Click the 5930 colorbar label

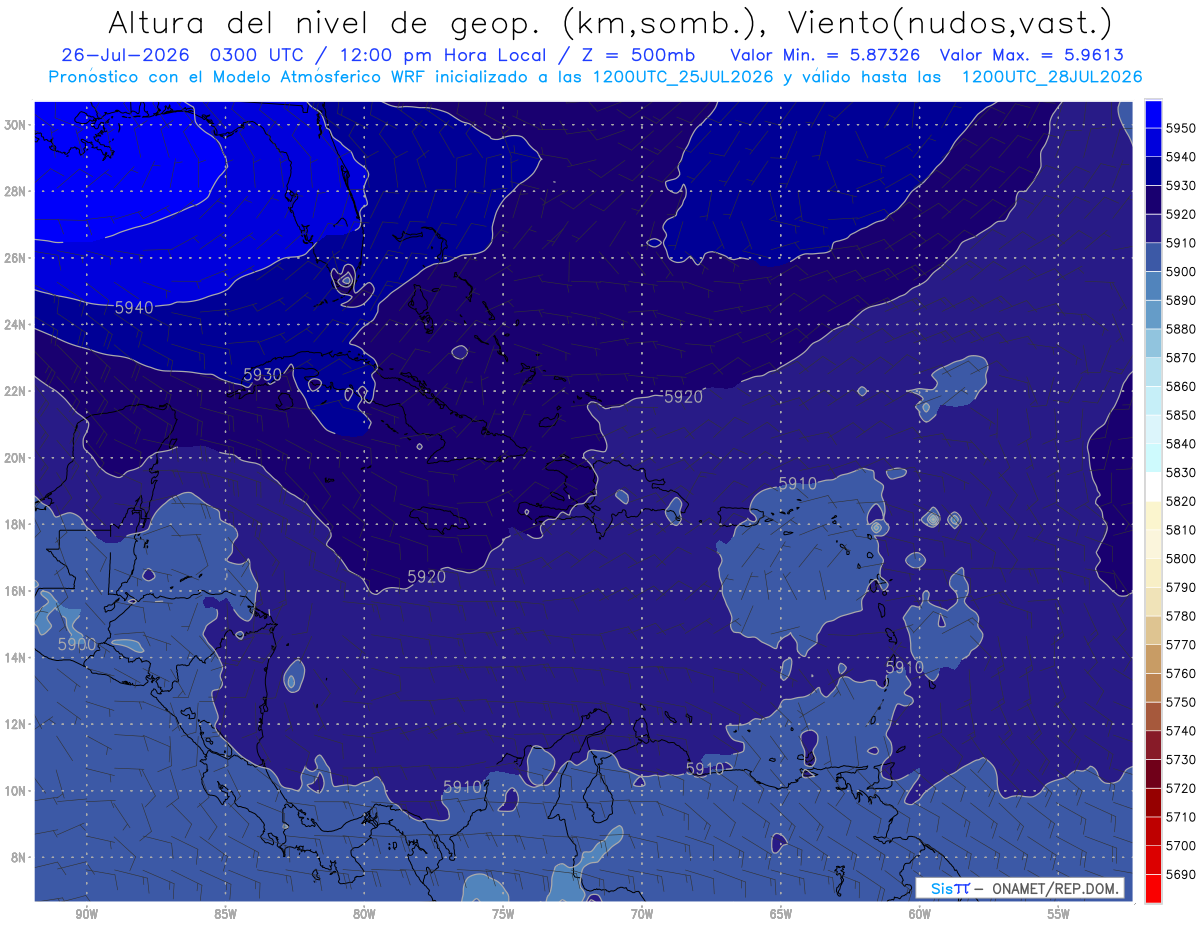pyautogui.click(x=1181, y=186)
